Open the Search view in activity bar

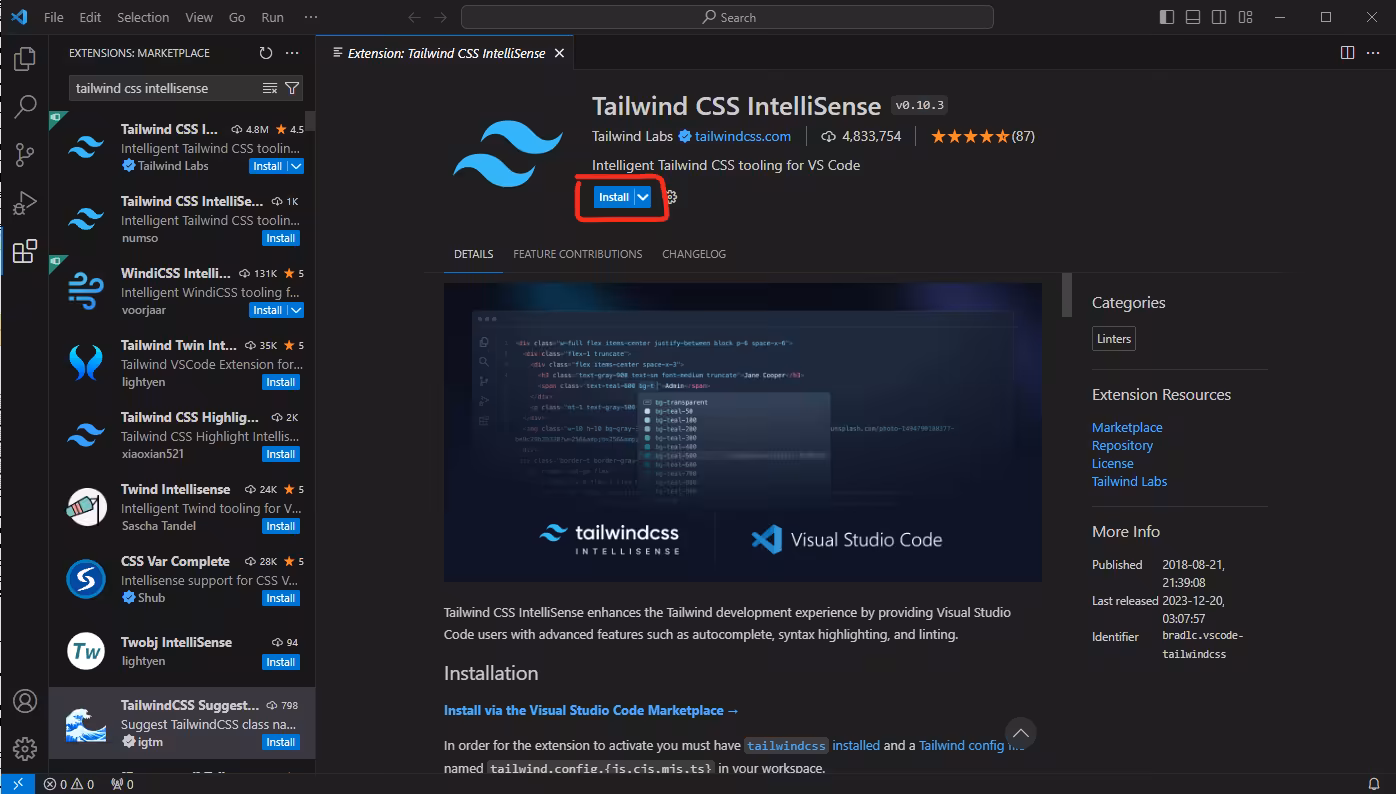tap(25, 106)
